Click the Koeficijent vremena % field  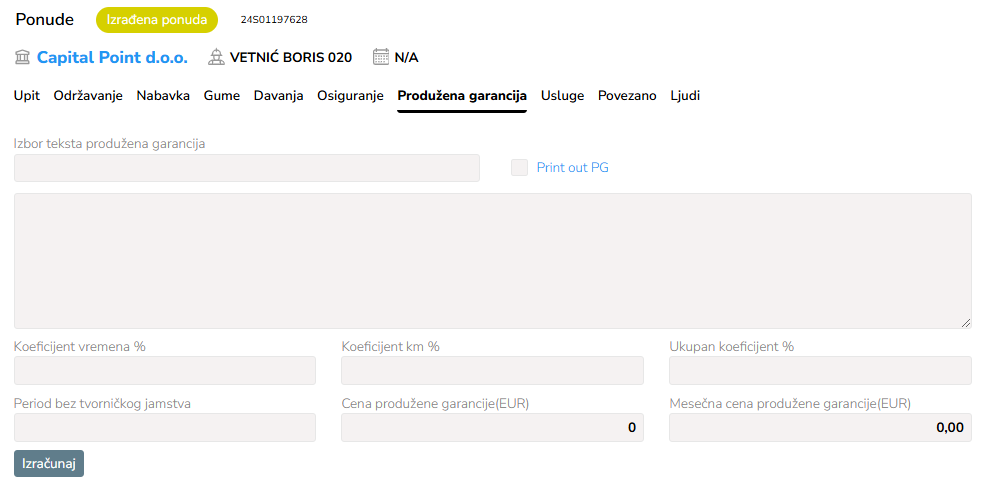165,371
